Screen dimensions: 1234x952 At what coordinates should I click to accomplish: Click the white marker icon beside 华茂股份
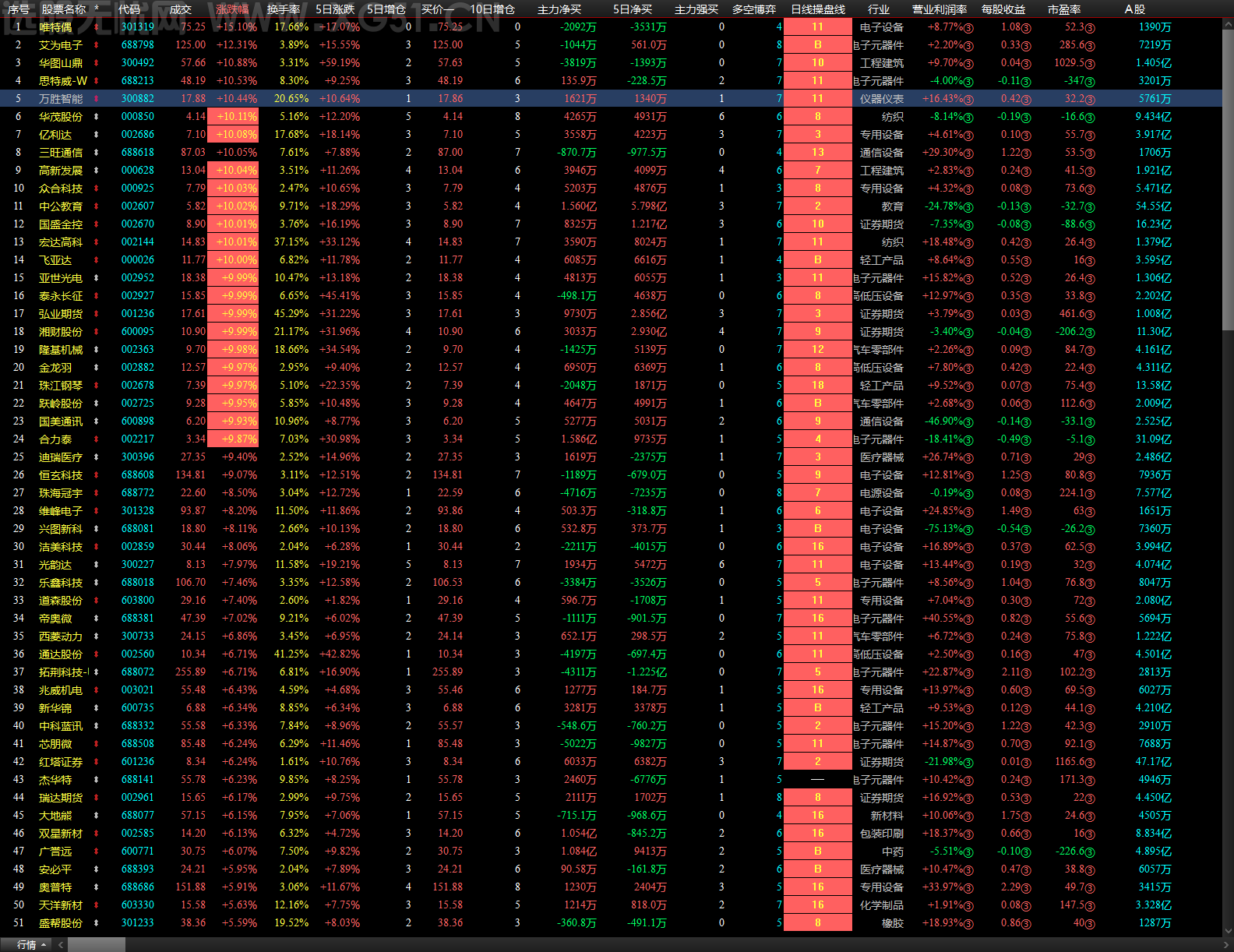[97, 117]
